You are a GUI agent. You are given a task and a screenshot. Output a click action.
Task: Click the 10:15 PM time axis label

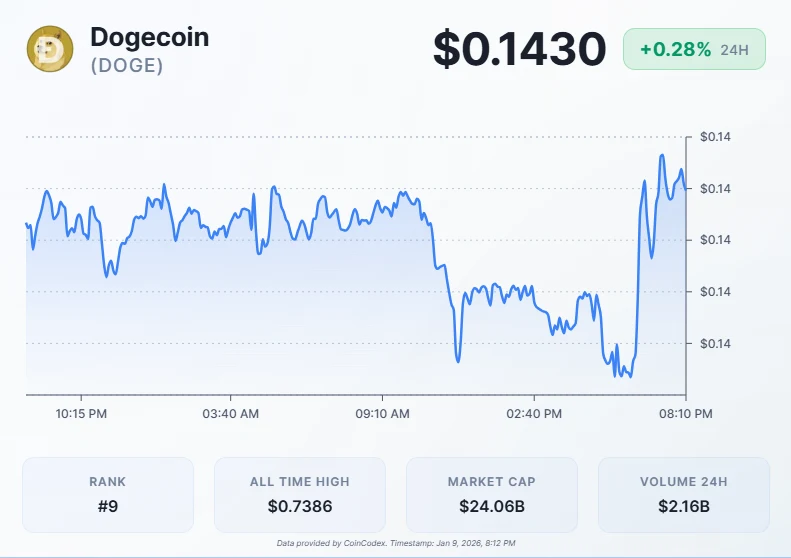click(x=82, y=413)
